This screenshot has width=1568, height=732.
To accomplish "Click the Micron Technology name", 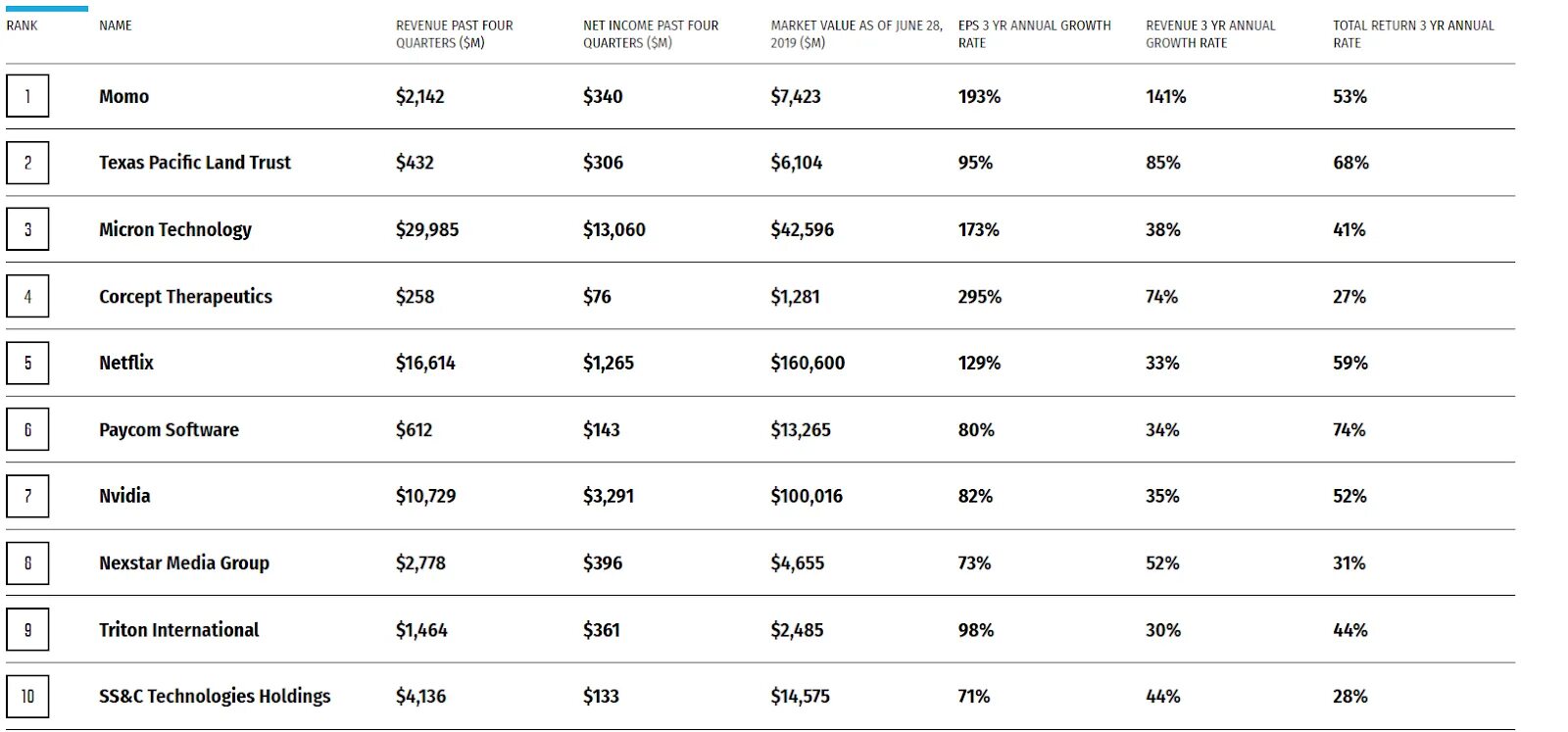I will (x=174, y=229).
